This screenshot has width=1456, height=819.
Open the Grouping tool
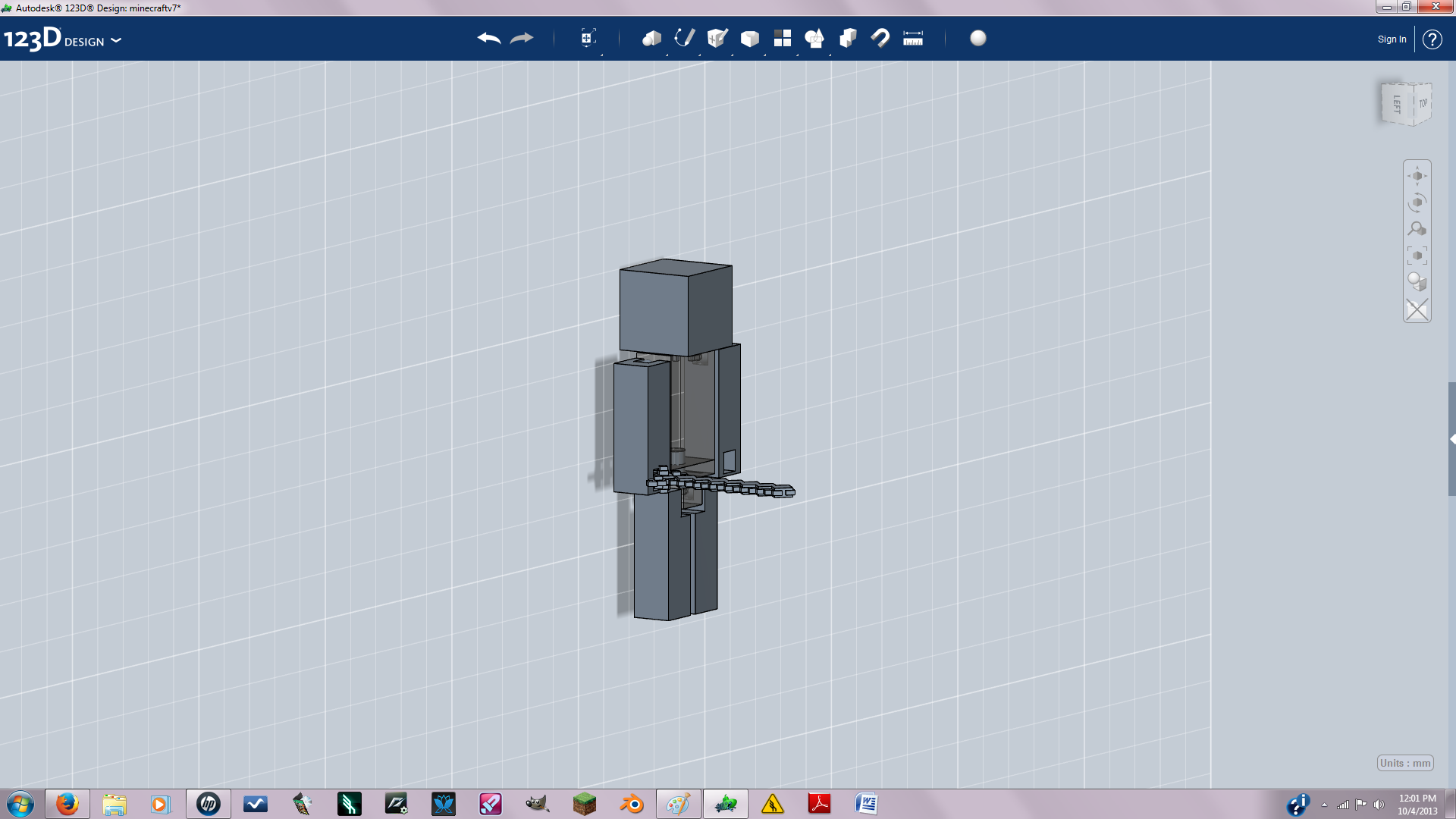pos(814,38)
